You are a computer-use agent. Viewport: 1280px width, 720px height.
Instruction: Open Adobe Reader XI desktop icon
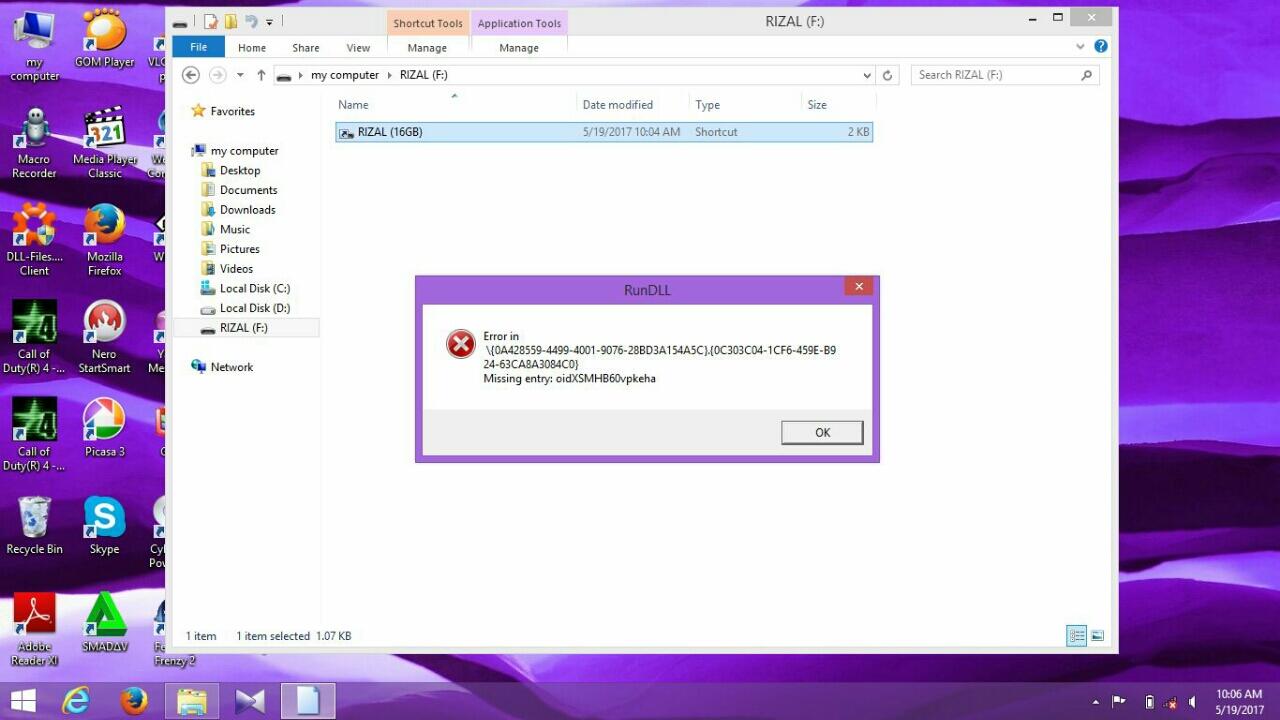tap(34, 630)
